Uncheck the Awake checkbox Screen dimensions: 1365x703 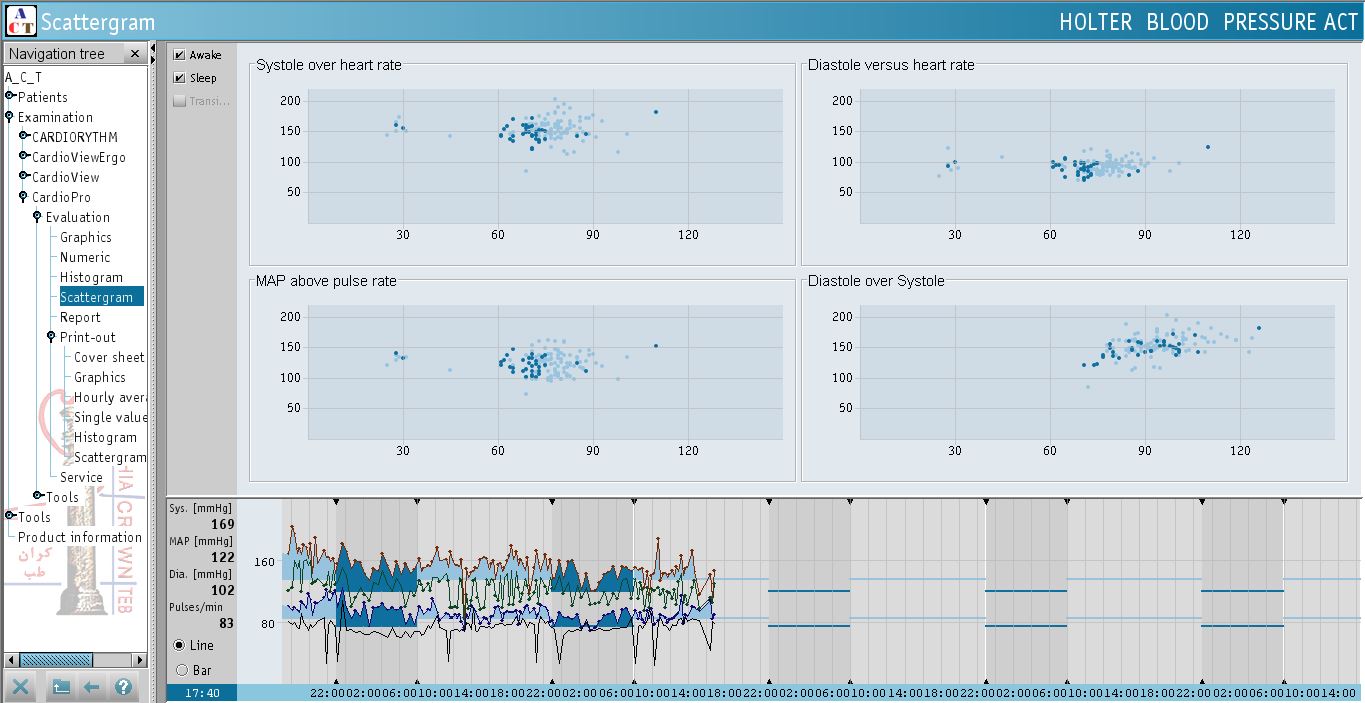click(x=179, y=55)
